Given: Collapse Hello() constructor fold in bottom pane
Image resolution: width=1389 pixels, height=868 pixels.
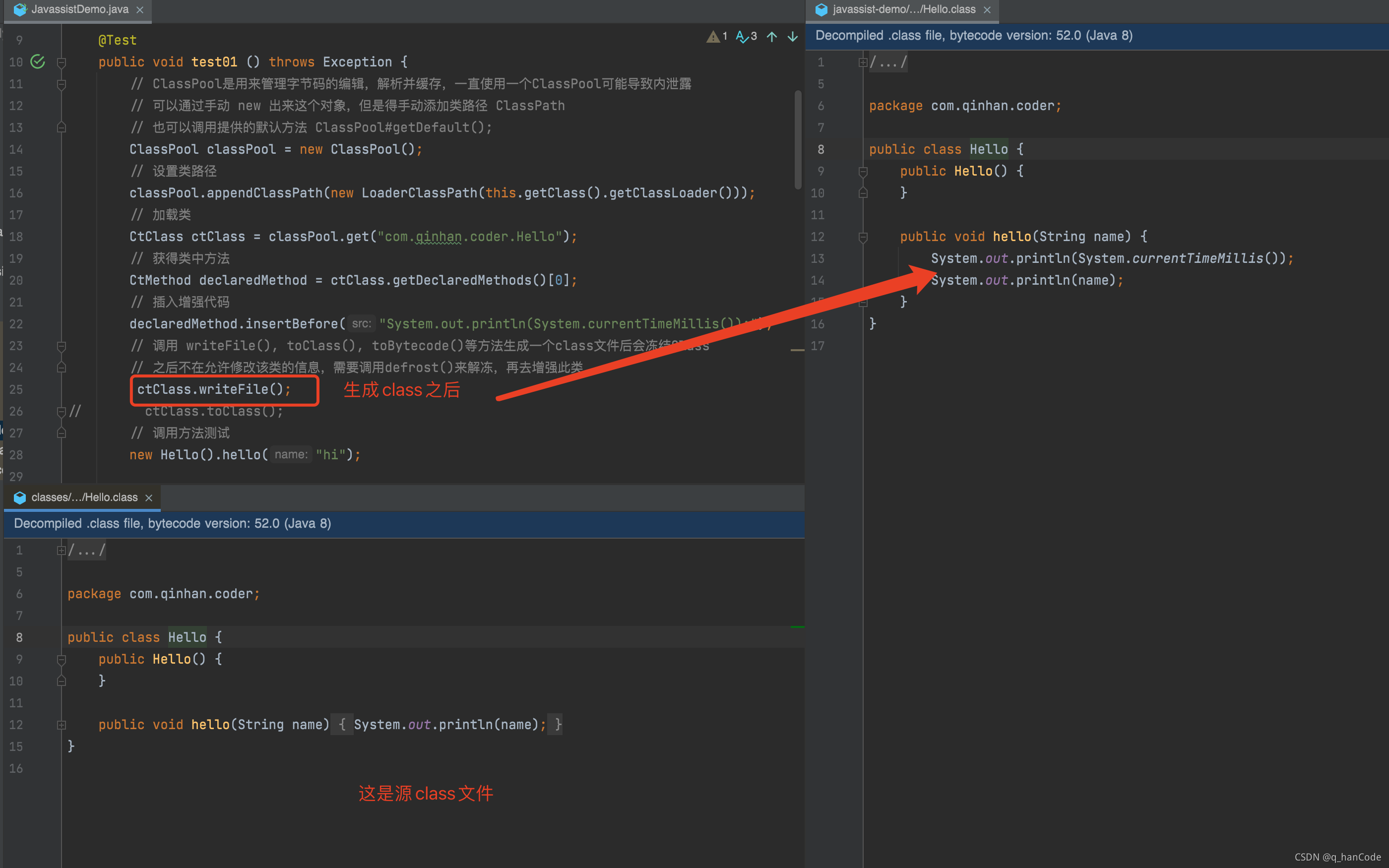Looking at the screenshot, I should tap(62, 659).
